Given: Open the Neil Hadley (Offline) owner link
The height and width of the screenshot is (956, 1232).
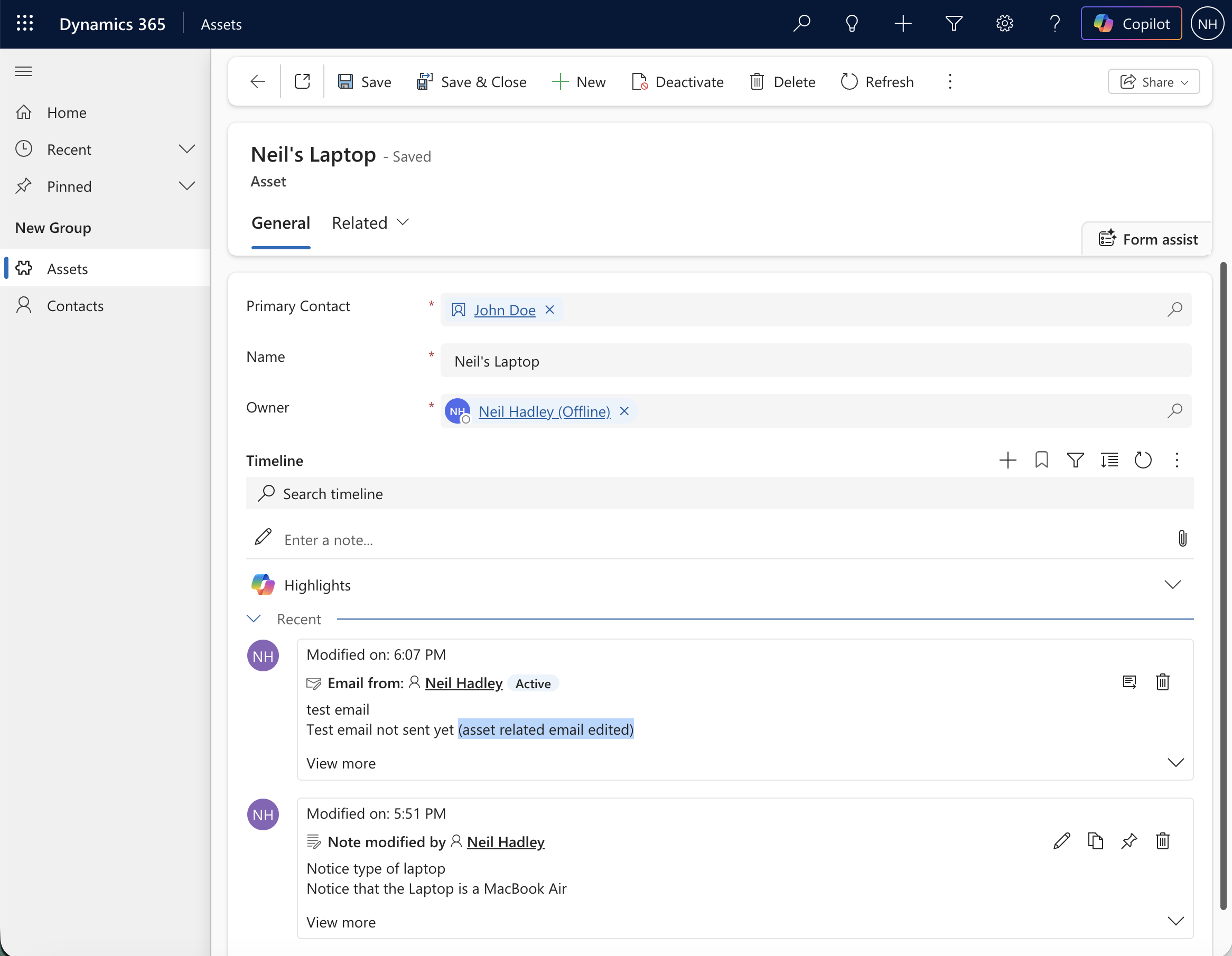Looking at the screenshot, I should pyautogui.click(x=544, y=412).
